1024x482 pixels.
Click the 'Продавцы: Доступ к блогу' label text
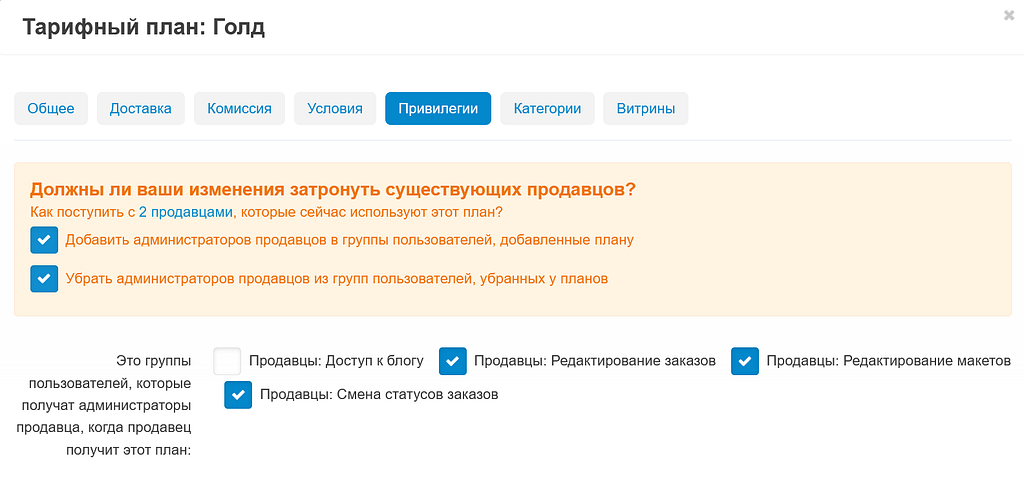(x=336, y=361)
